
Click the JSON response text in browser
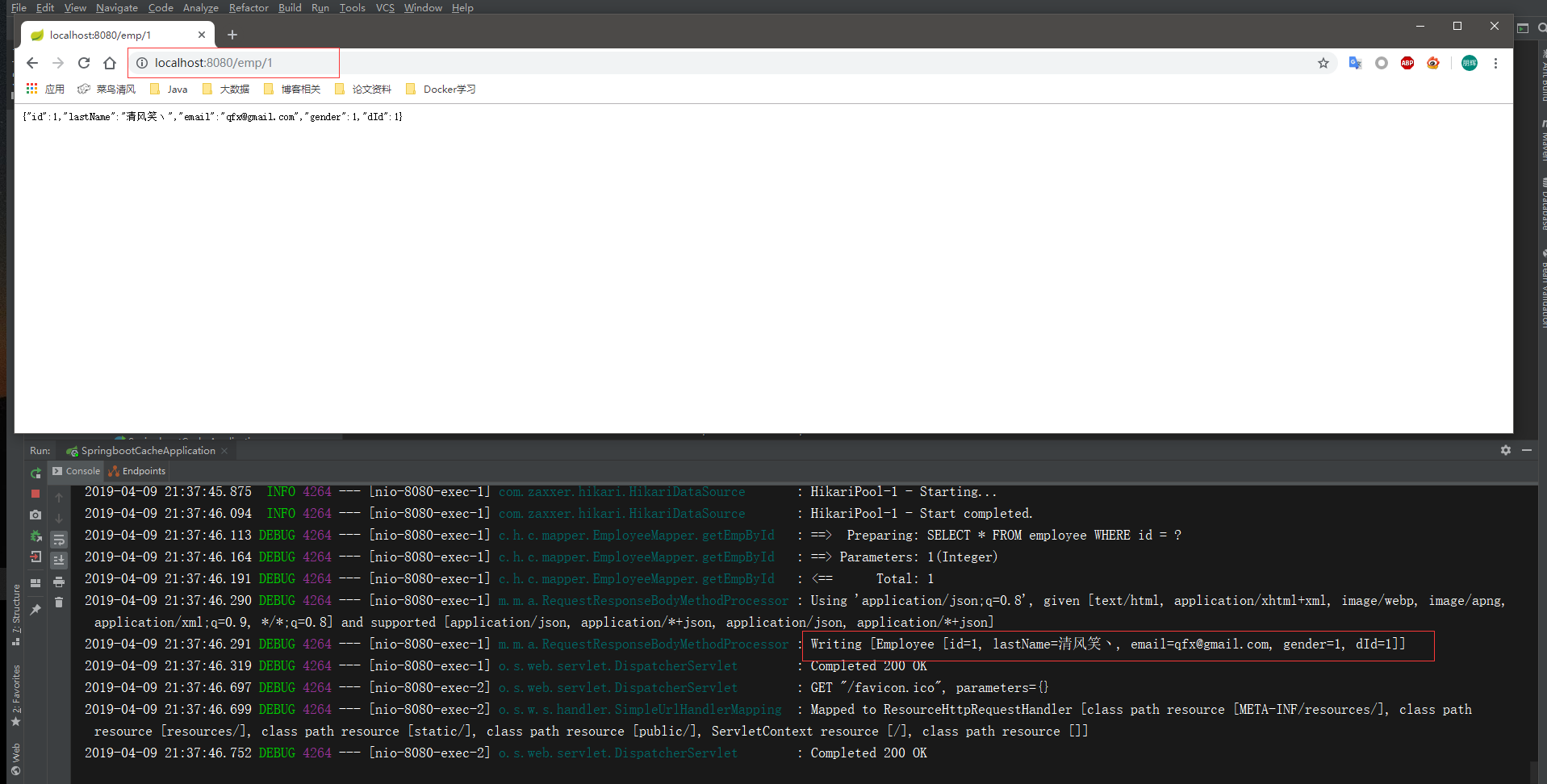[x=213, y=117]
